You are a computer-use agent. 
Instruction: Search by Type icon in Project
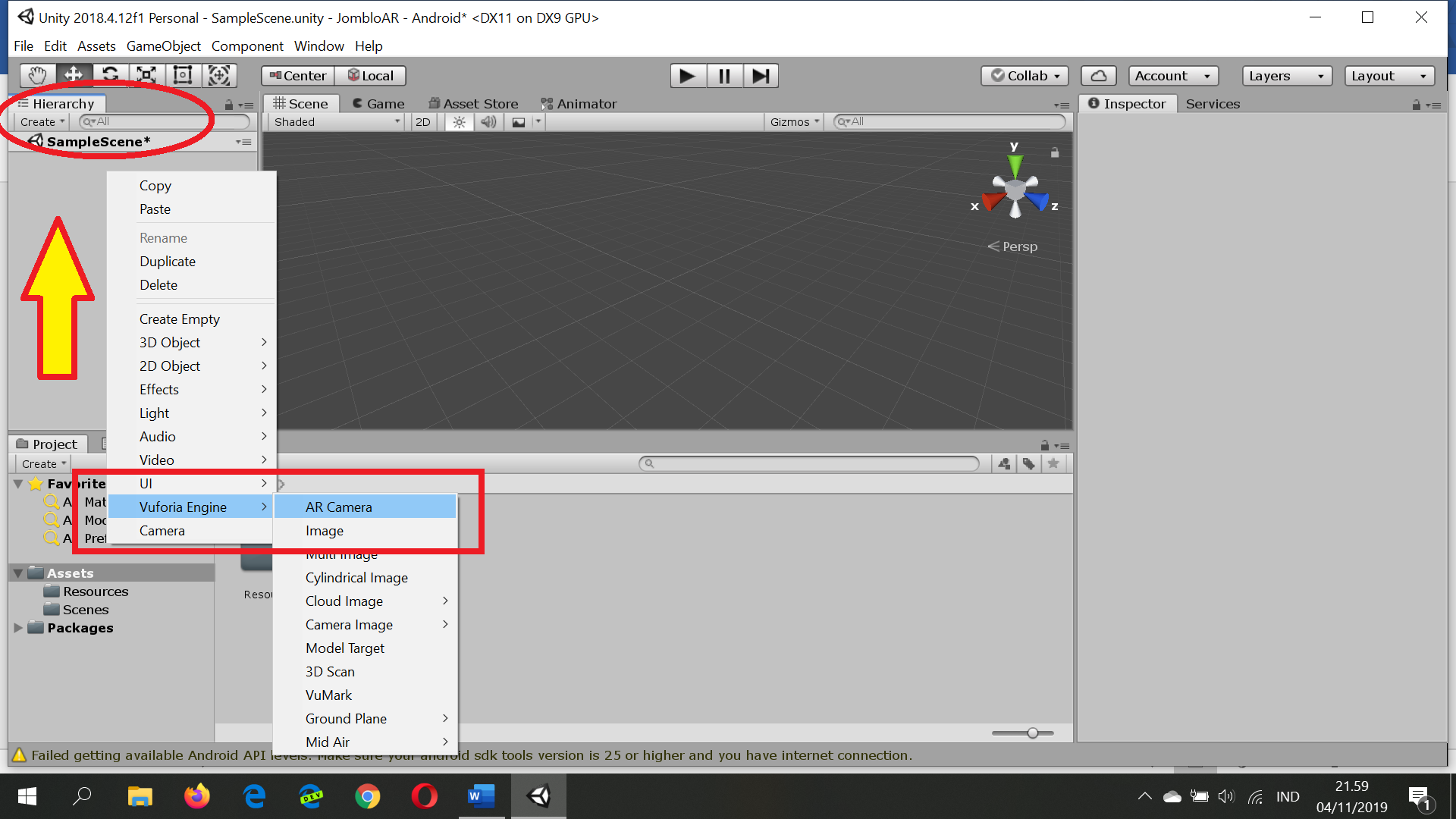(1004, 463)
